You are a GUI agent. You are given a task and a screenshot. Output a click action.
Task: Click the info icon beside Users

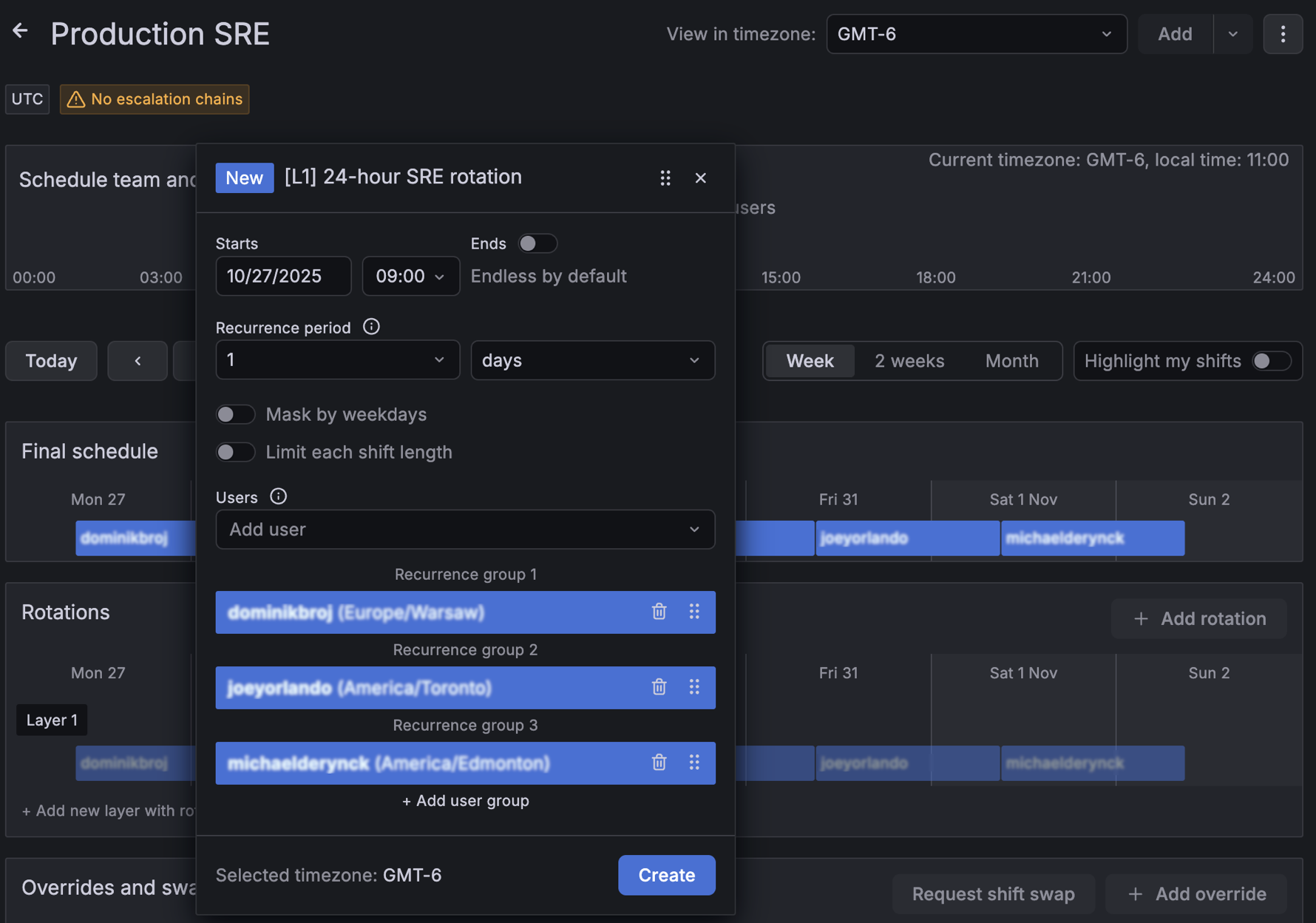[277, 496]
